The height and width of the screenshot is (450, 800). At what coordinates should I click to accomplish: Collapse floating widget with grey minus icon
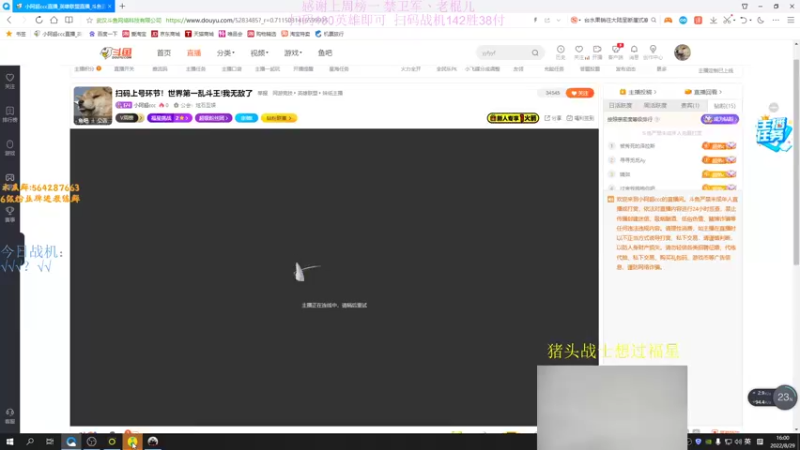tap(774, 108)
